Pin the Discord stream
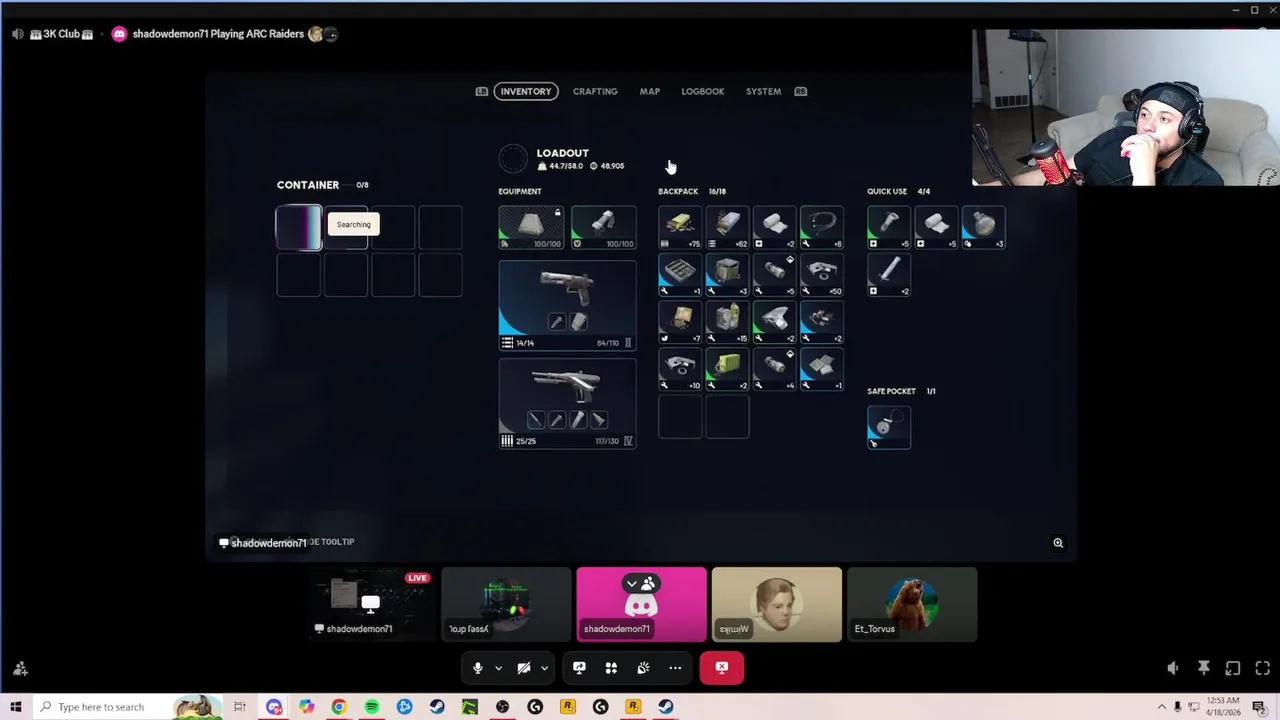 [1204, 668]
